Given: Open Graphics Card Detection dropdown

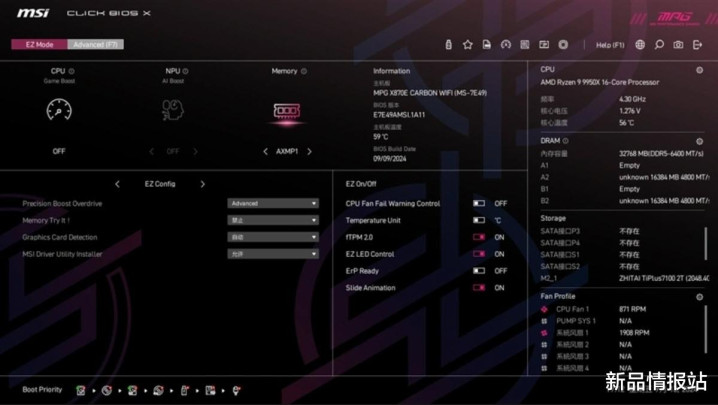Looking at the screenshot, I should [273, 237].
